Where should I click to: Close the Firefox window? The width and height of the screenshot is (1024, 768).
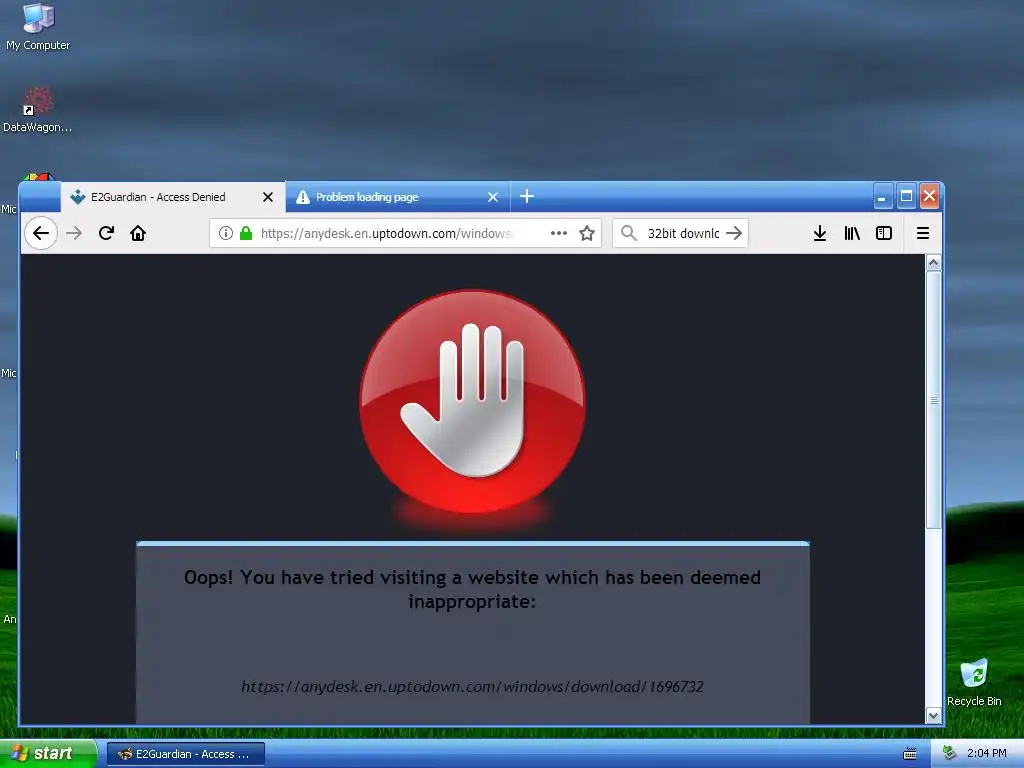[929, 197]
